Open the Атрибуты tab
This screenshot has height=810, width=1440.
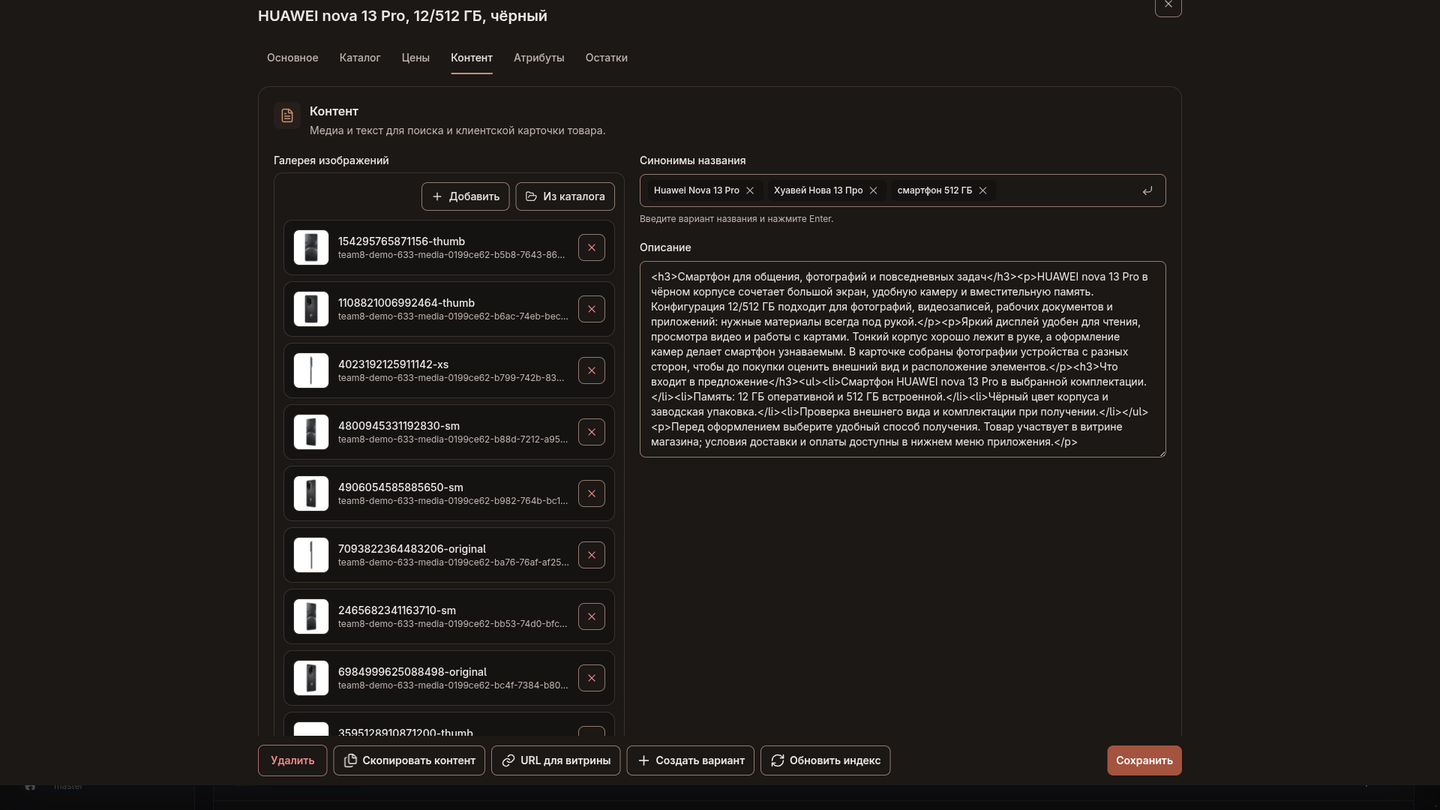tap(539, 58)
